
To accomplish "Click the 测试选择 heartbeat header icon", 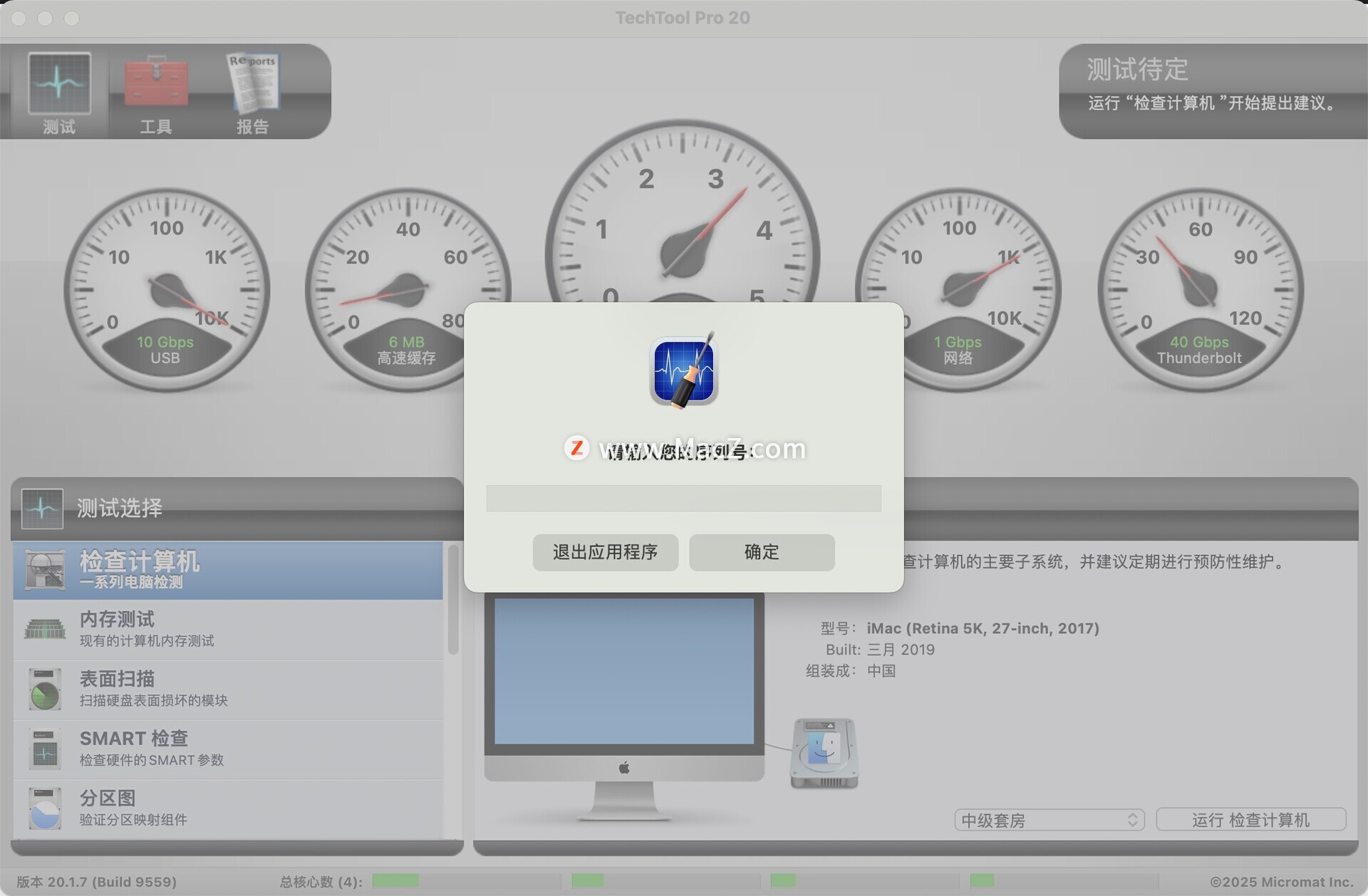I will 42,509.
